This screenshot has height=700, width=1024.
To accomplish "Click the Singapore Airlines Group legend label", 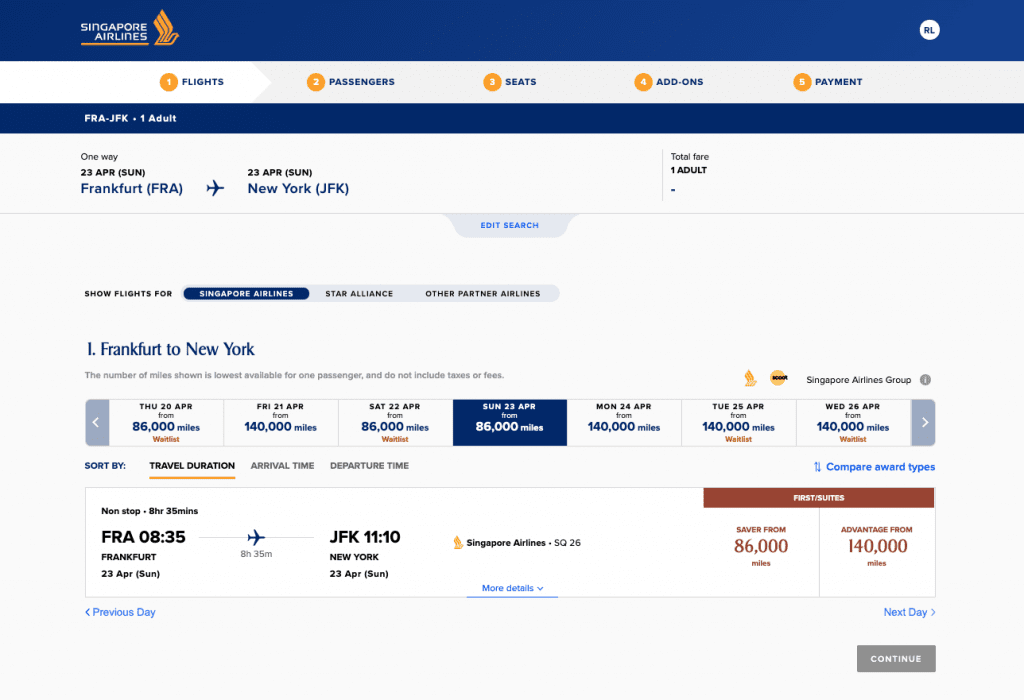I will (x=858, y=379).
